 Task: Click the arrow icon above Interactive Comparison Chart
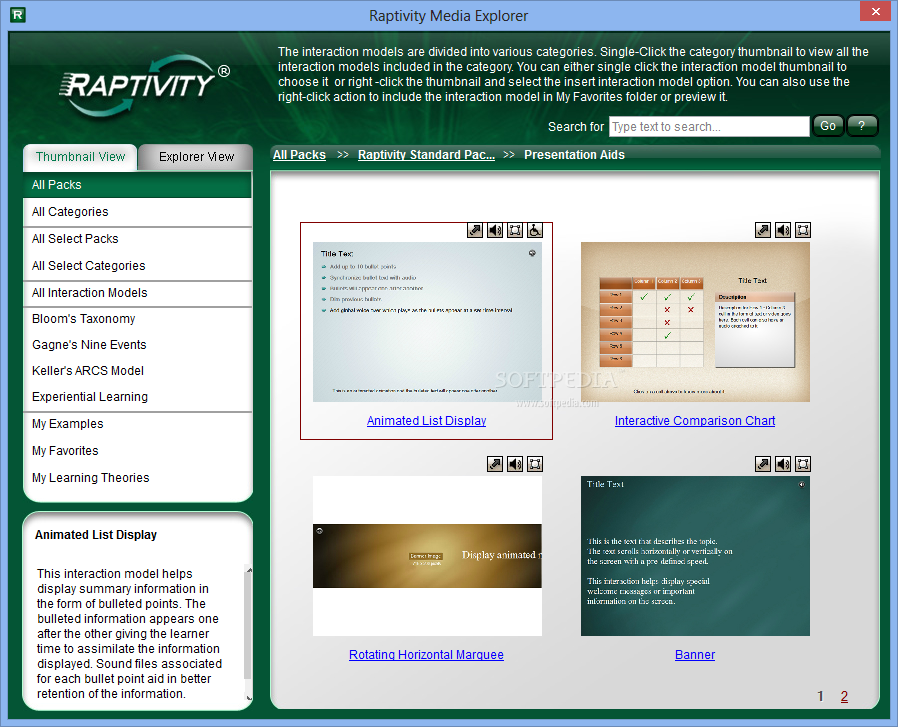[x=763, y=230]
